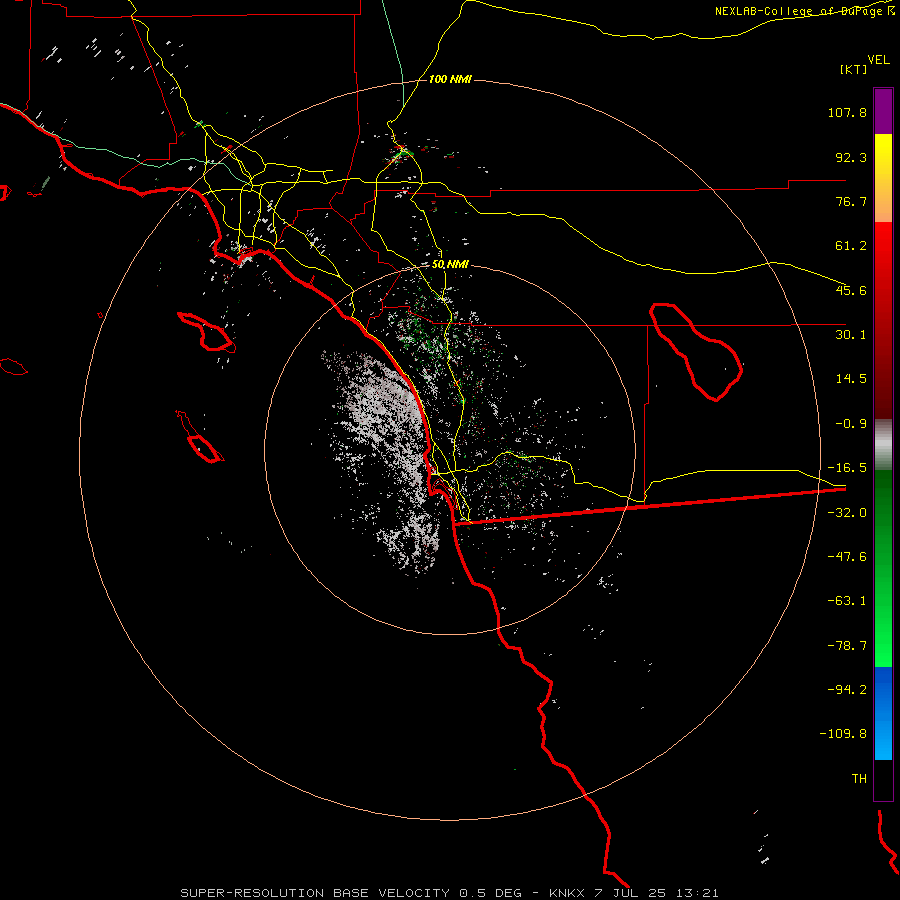Click the -32.0 velocity scale value
This screenshot has height=900, width=900.
pyautogui.click(x=847, y=513)
